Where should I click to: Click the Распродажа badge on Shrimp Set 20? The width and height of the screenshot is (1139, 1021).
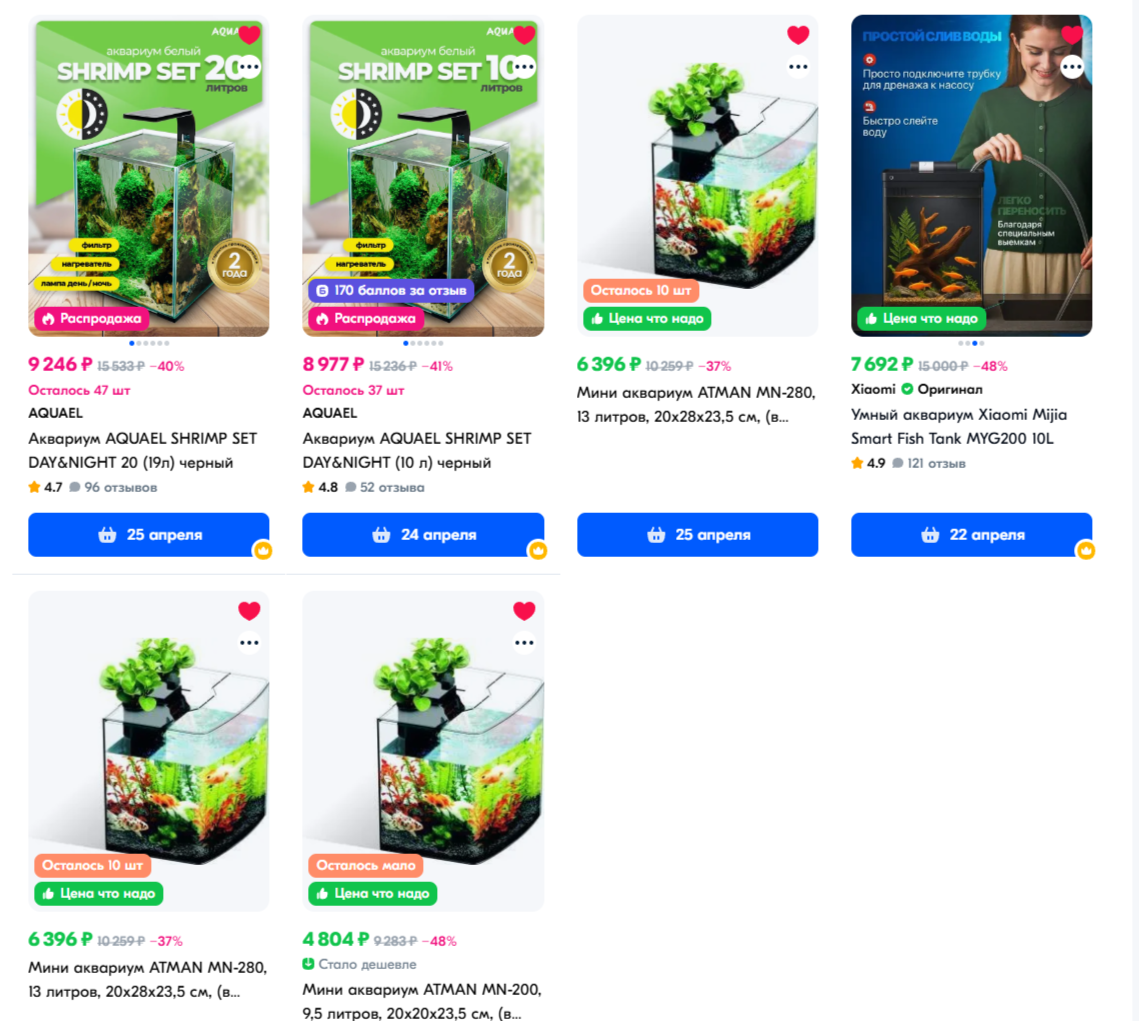tap(92, 318)
